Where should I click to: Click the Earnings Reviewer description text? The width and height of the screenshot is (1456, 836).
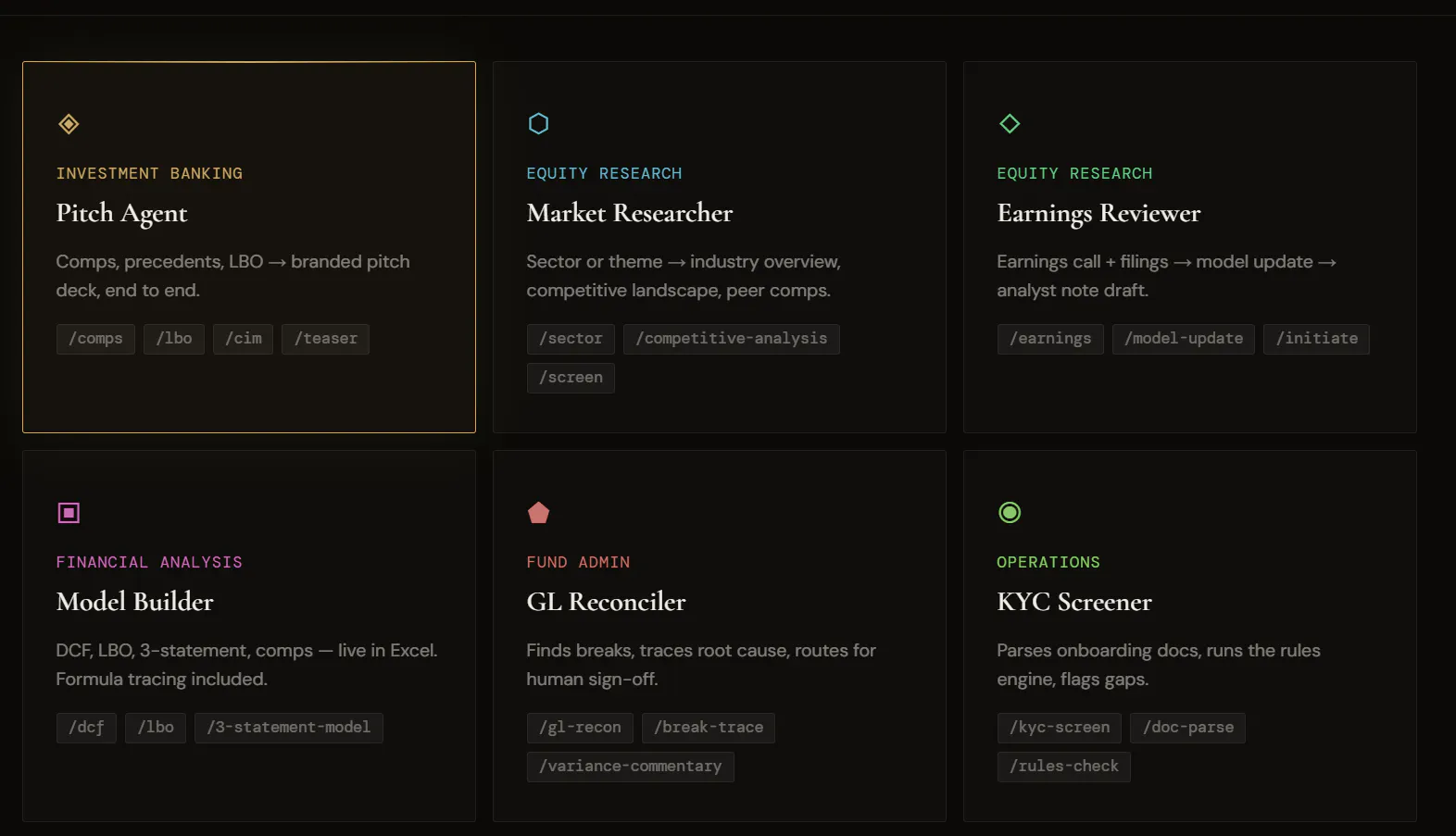coord(1167,276)
